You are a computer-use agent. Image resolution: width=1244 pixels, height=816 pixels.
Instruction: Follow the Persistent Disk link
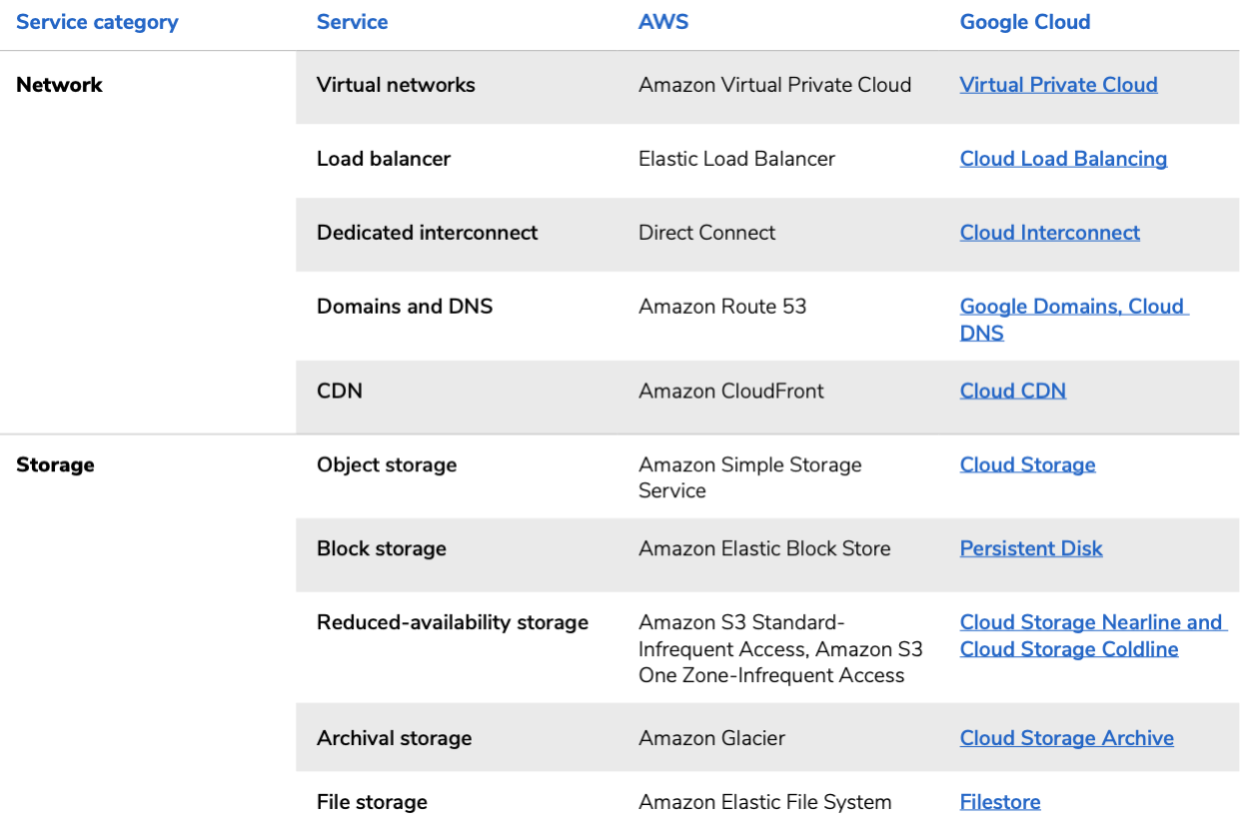pyautogui.click(x=1031, y=549)
